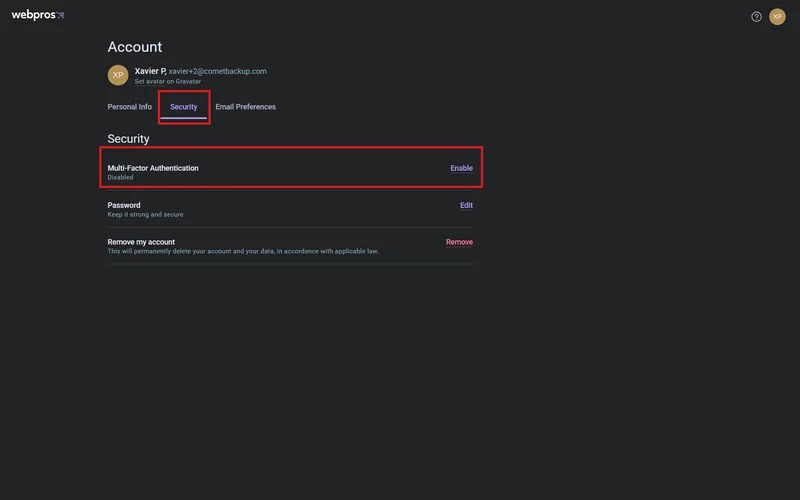The height and width of the screenshot is (500, 800).
Task: Click the permanent deletion warning text
Action: [243, 252]
